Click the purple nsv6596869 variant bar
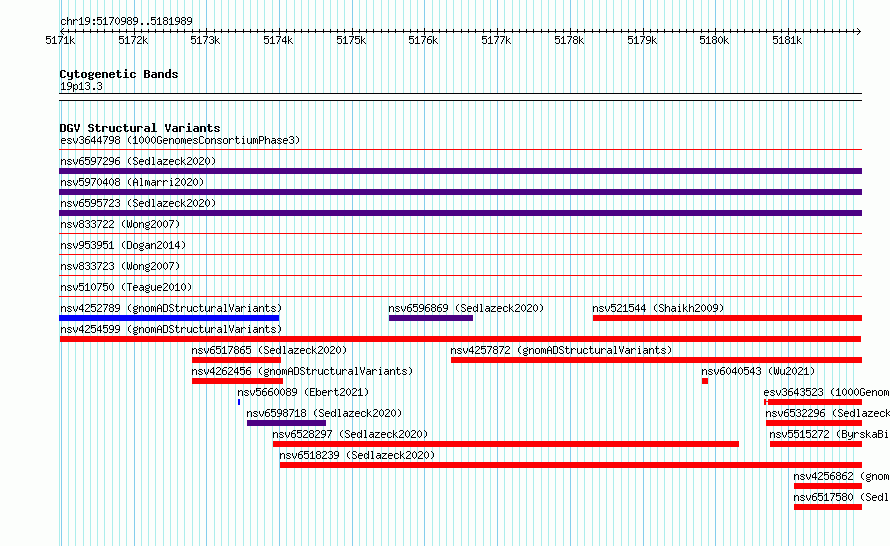 pyautogui.click(x=431, y=318)
